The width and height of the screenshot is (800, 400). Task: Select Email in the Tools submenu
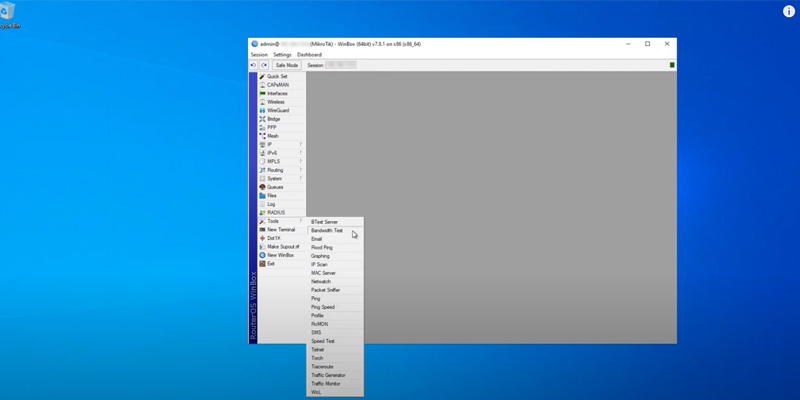coord(335,239)
